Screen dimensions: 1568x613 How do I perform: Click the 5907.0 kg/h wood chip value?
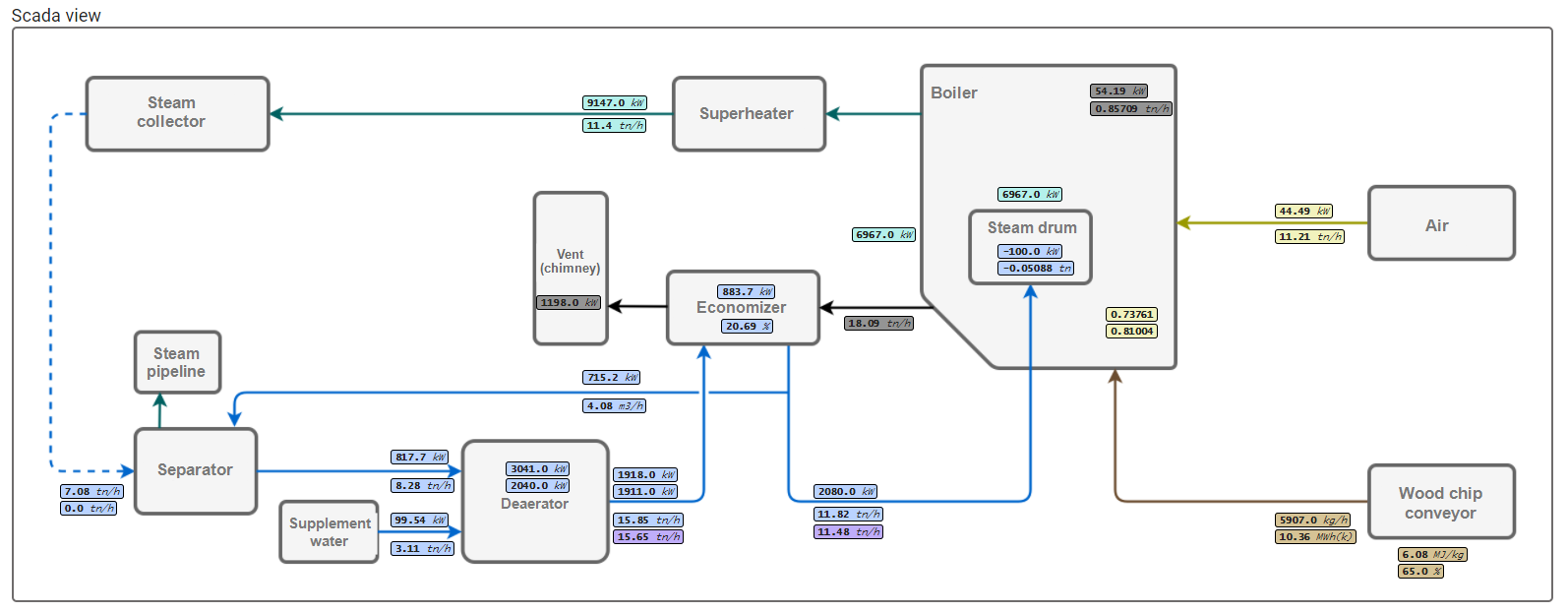(x=1313, y=520)
